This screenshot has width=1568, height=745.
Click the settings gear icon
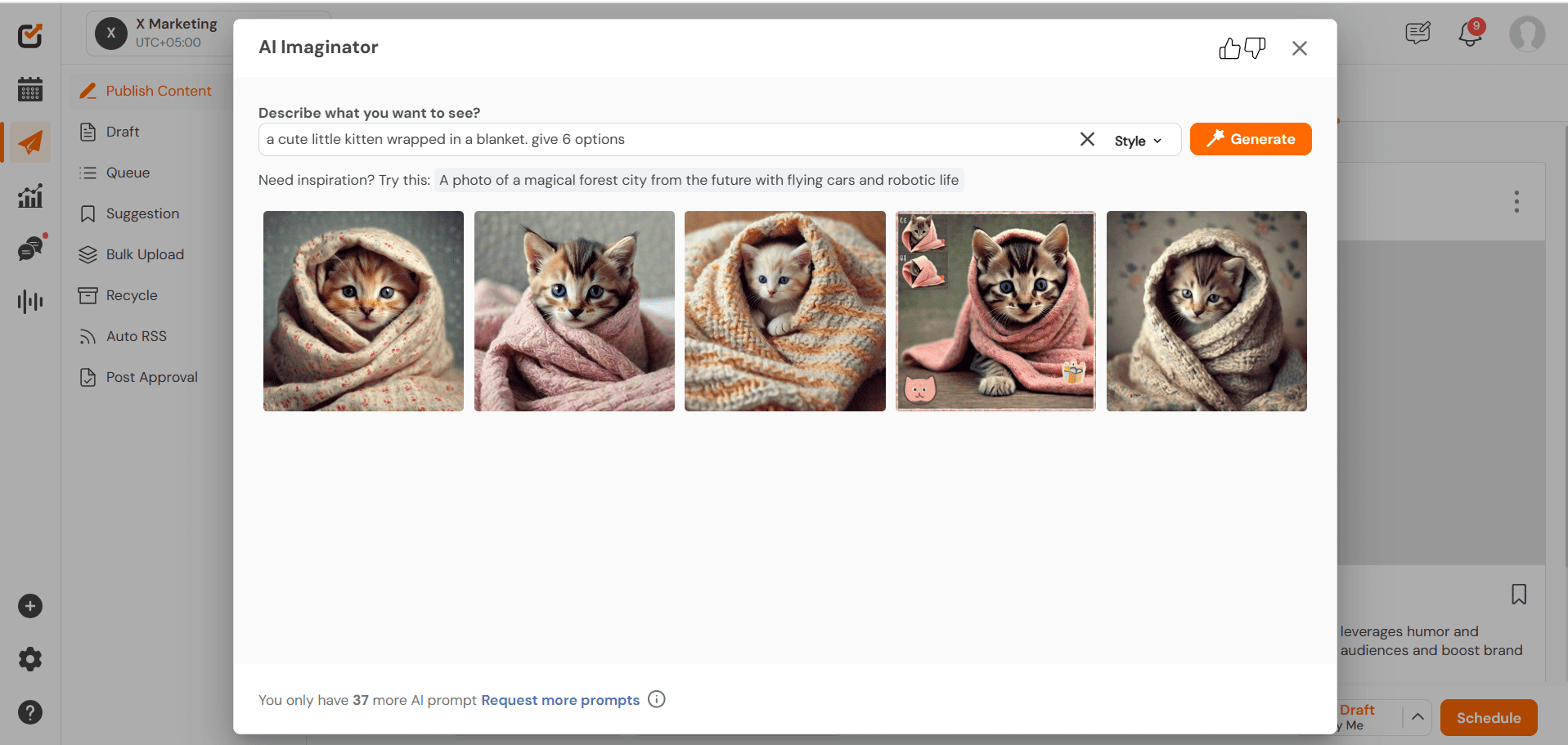pos(30,659)
